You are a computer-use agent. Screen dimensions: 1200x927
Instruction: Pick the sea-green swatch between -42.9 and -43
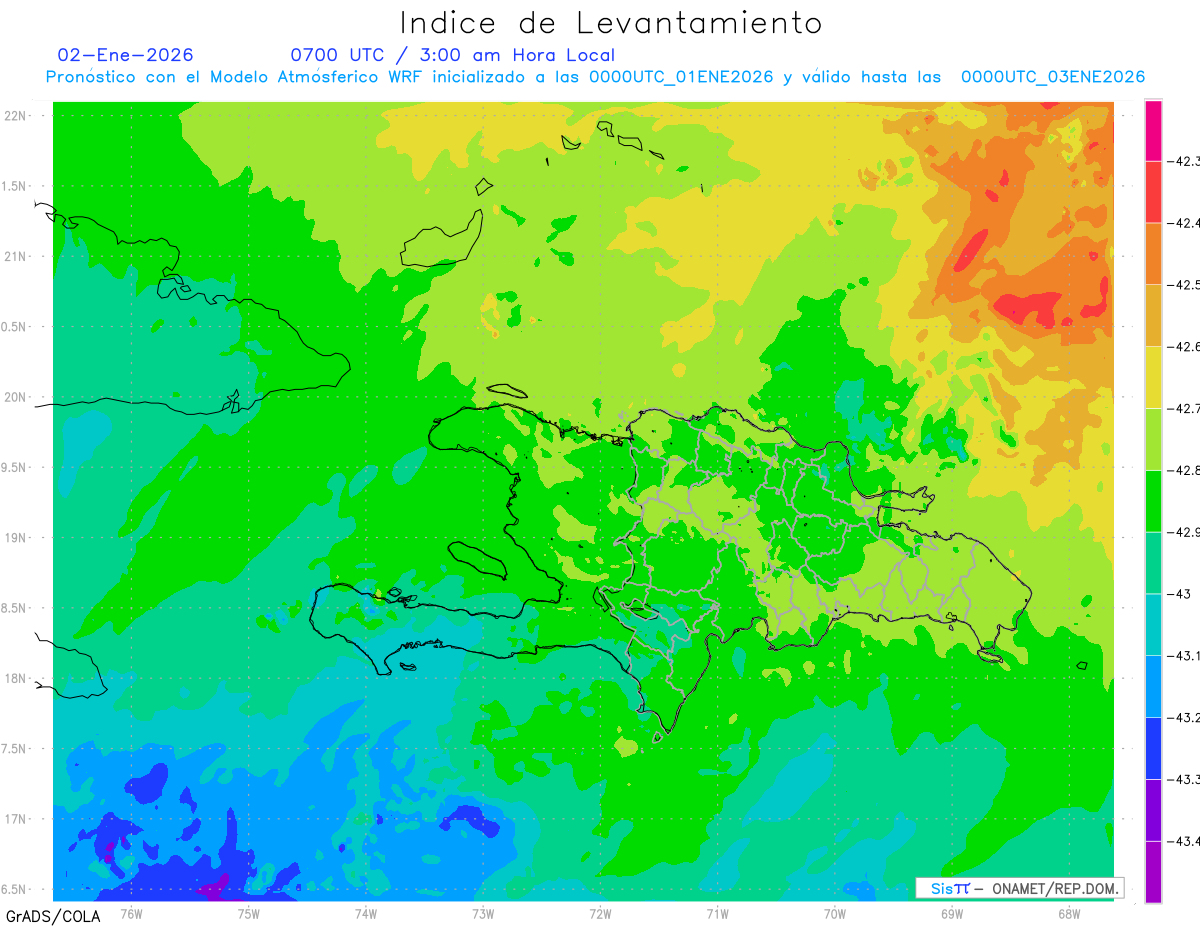[1153, 562]
